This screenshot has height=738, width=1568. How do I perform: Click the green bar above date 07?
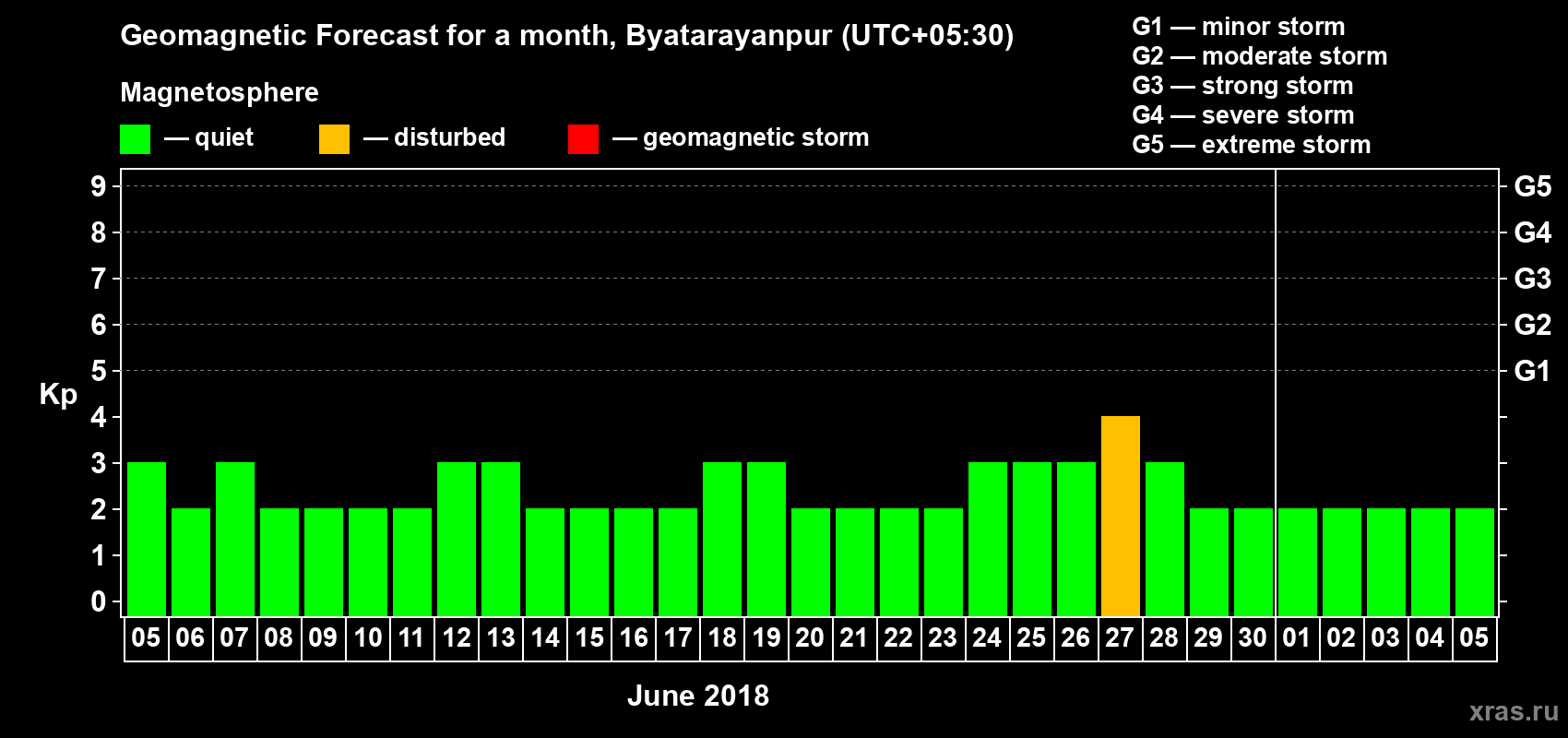[x=235, y=539]
